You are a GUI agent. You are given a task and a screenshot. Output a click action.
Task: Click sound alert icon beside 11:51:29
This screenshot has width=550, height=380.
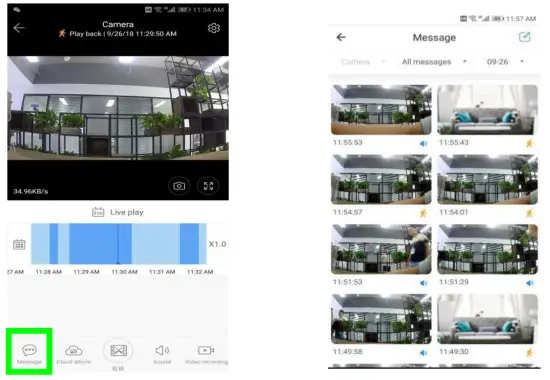(x=530, y=283)
